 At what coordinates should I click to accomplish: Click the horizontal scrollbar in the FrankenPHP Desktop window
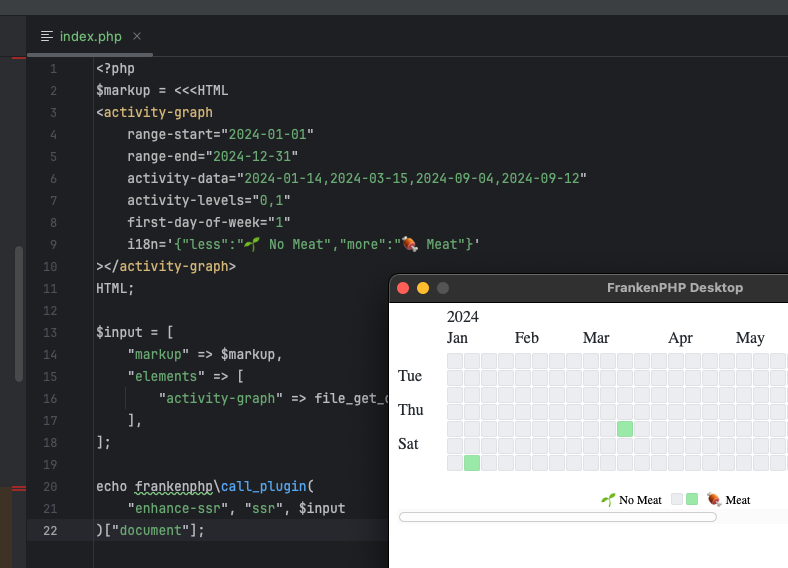[558, 517]
